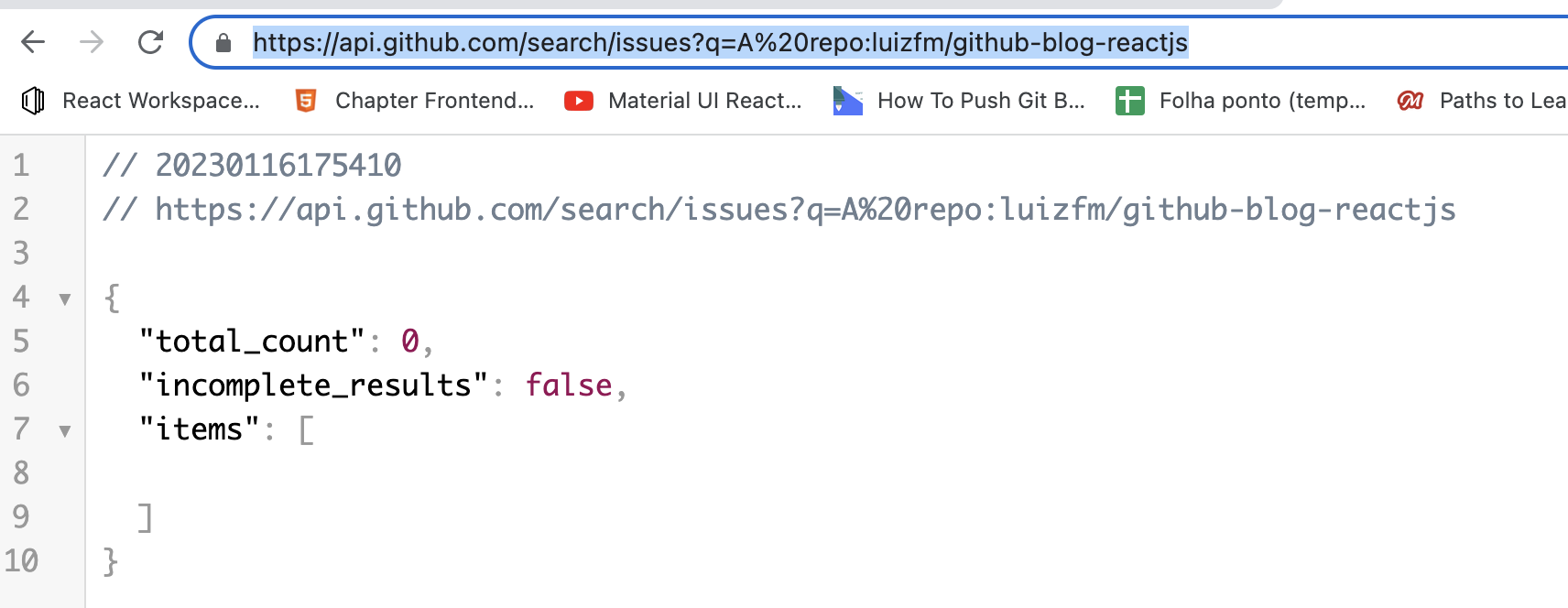1568x608 pixels.
Task: Click the YouTube icon on Material UI React bookmark
Action: (577, 101)
